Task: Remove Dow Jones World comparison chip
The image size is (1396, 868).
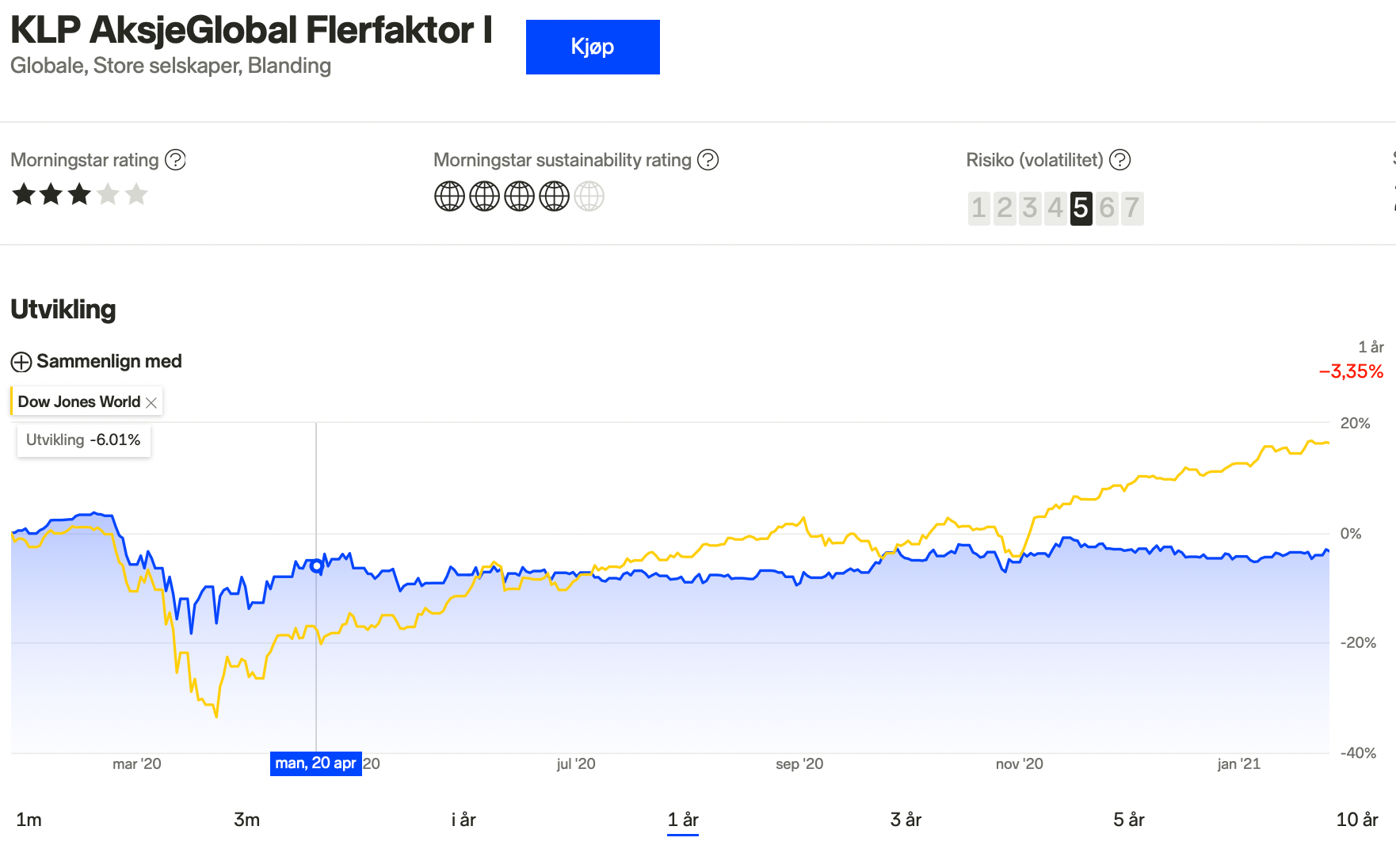Action: tap(151, 402)
